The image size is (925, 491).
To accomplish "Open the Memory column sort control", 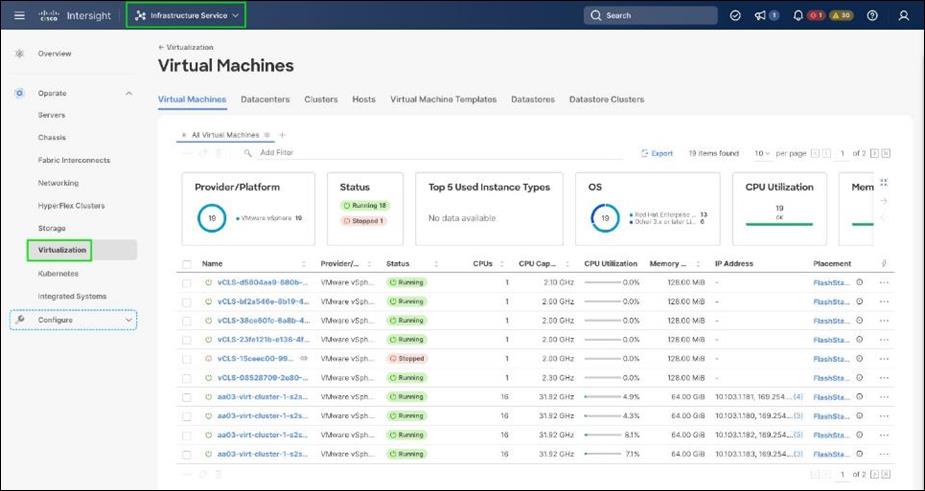I will click(x=698, y=264).
